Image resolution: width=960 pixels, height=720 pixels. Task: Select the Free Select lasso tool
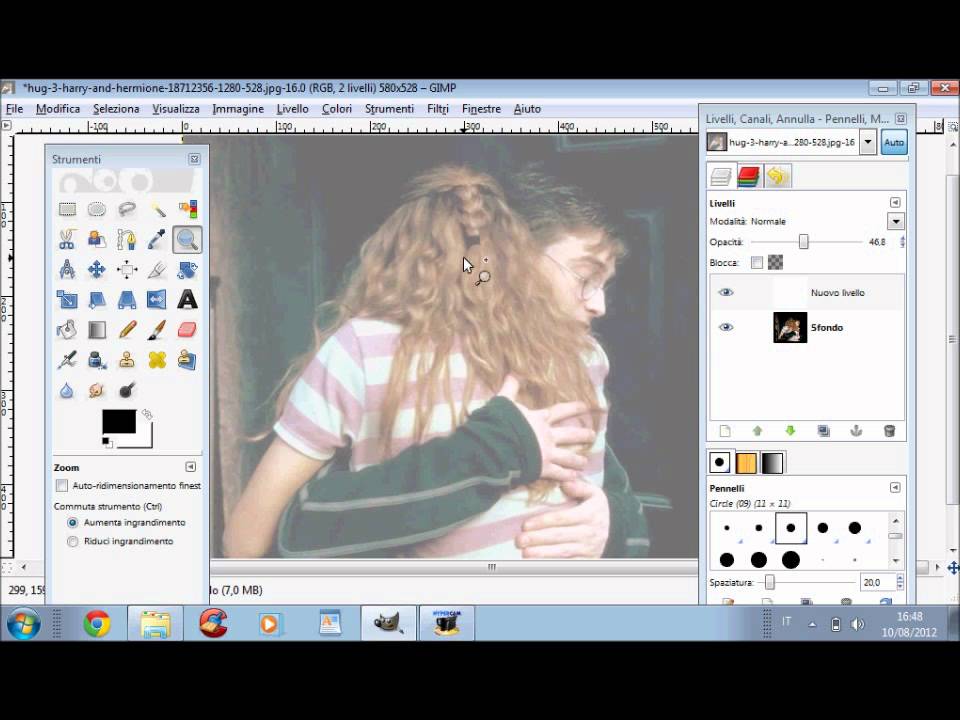[x=127, y=209]
